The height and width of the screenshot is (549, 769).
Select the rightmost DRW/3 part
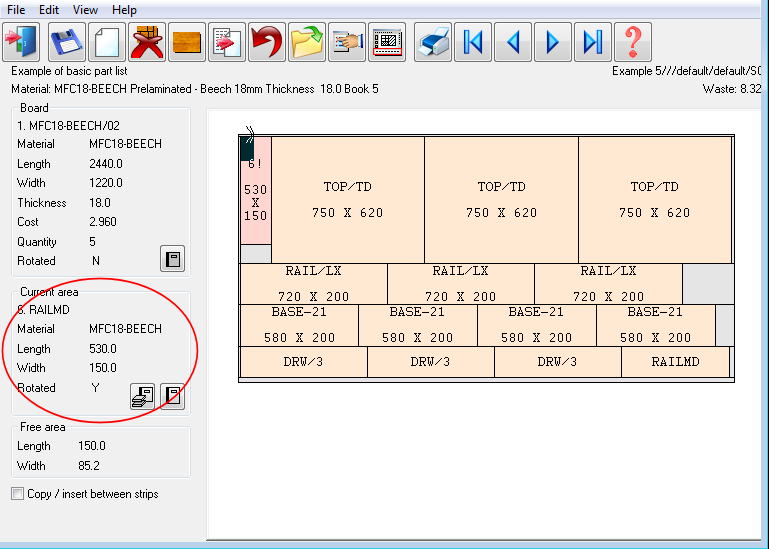pos(557,362)
